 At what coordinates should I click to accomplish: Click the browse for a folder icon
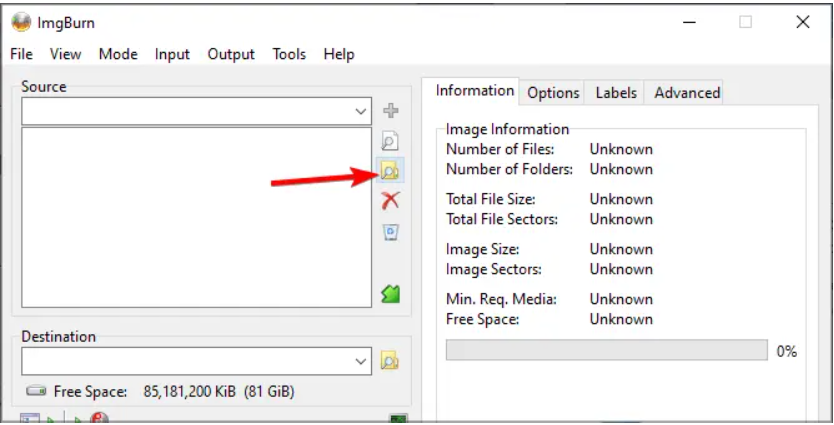point(390,172)
